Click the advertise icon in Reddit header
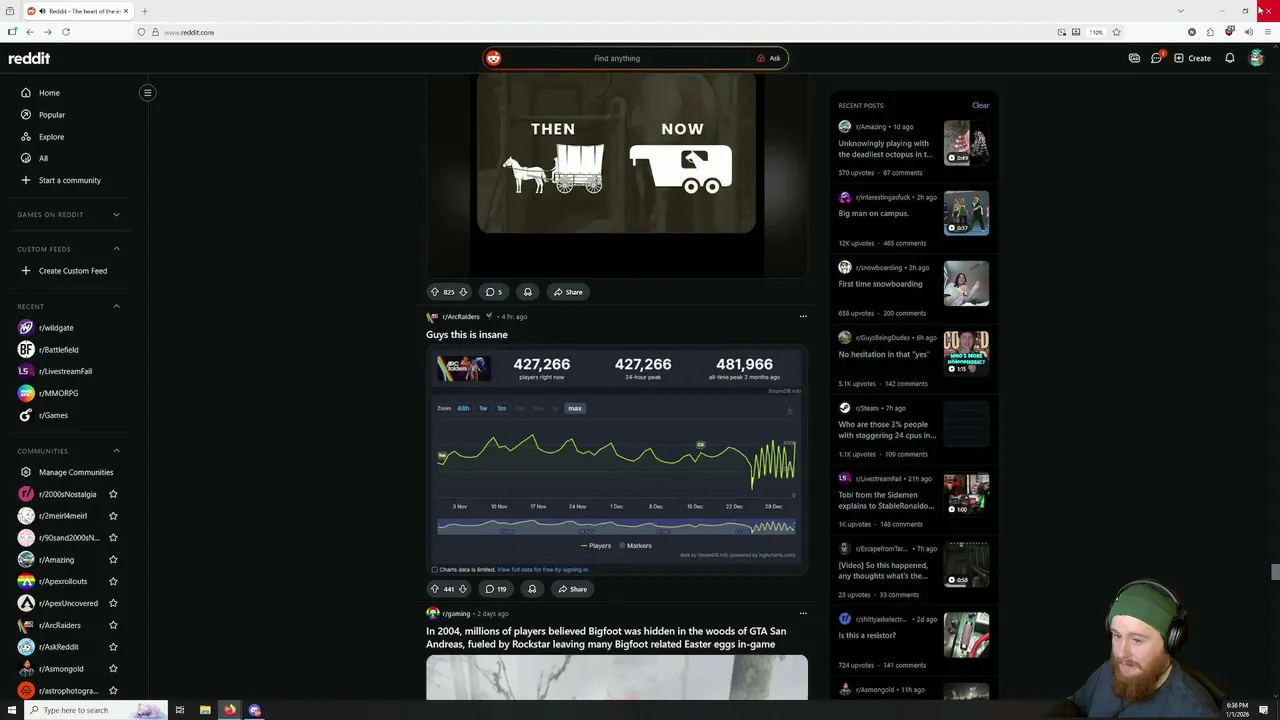Image resolution: width=1280 pixels, height=720 pixels. [1134, 58]
